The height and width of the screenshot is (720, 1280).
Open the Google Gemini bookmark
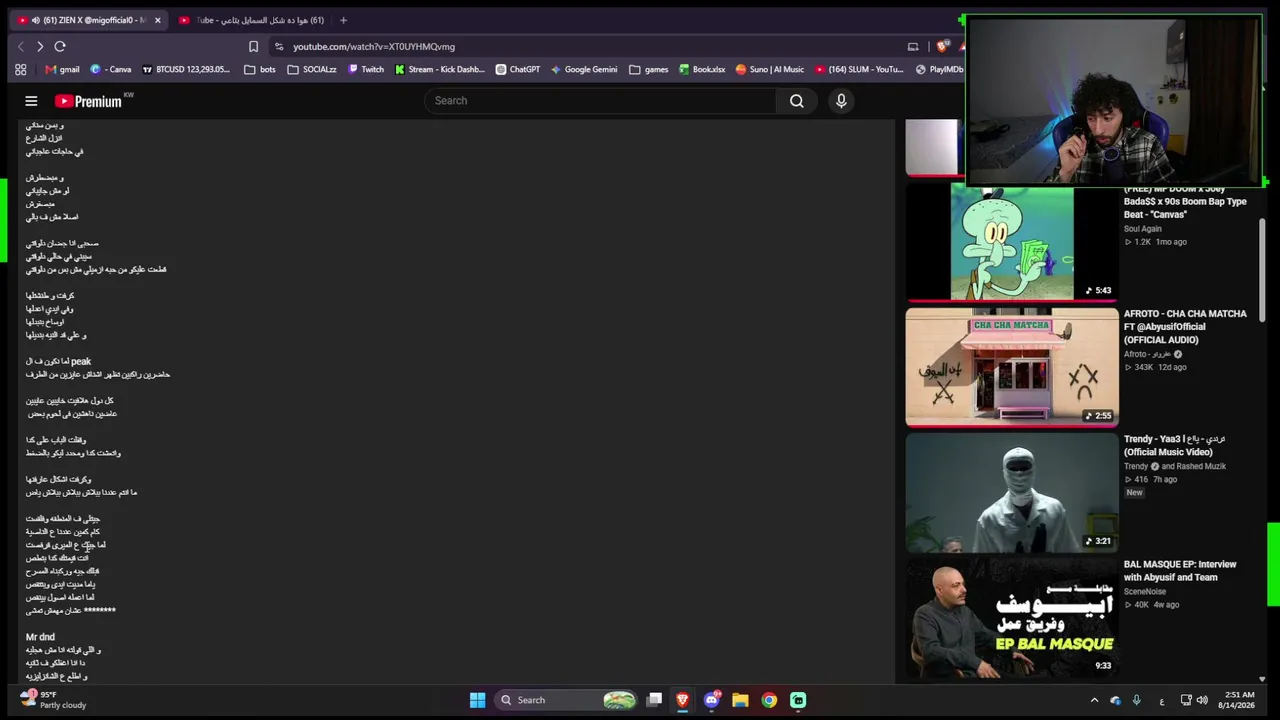click(584, 69)
